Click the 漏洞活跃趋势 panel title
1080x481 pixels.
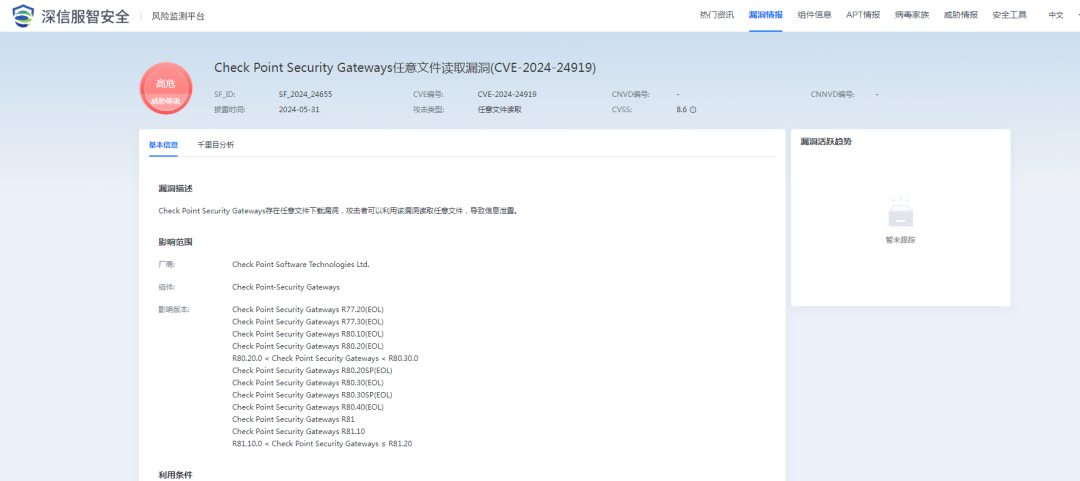pos(826,142)
